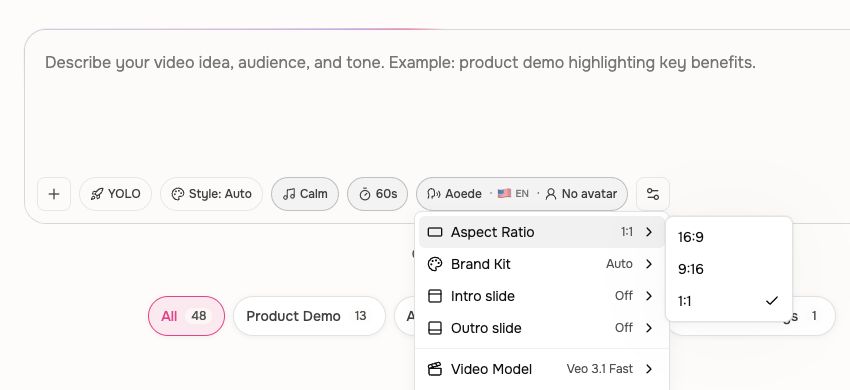
Task: Click the Off value of Intro slide
Action: pyautogui.click(x=623, y=296)
